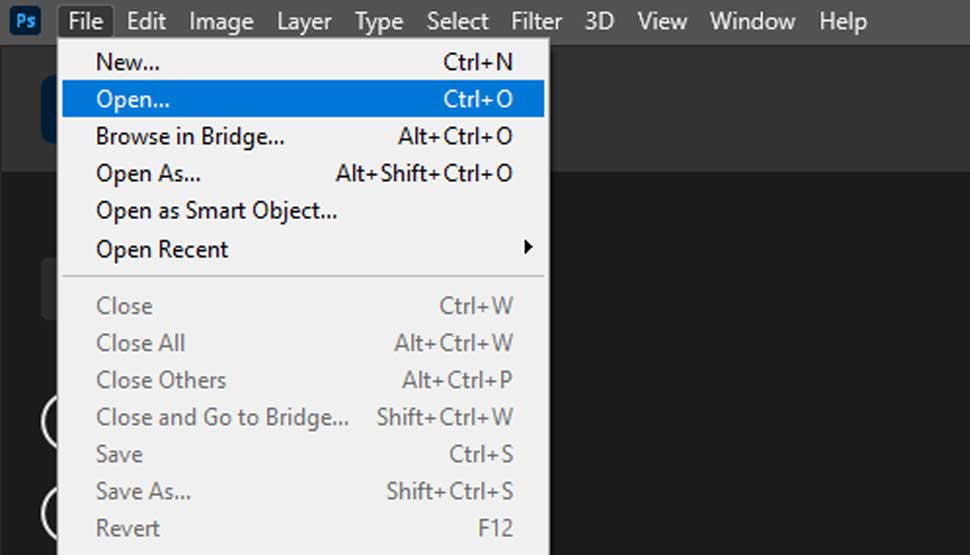The height and width of the screenshot is (555, 970).
Task: Close the File menu via its title
Action: 86,21
